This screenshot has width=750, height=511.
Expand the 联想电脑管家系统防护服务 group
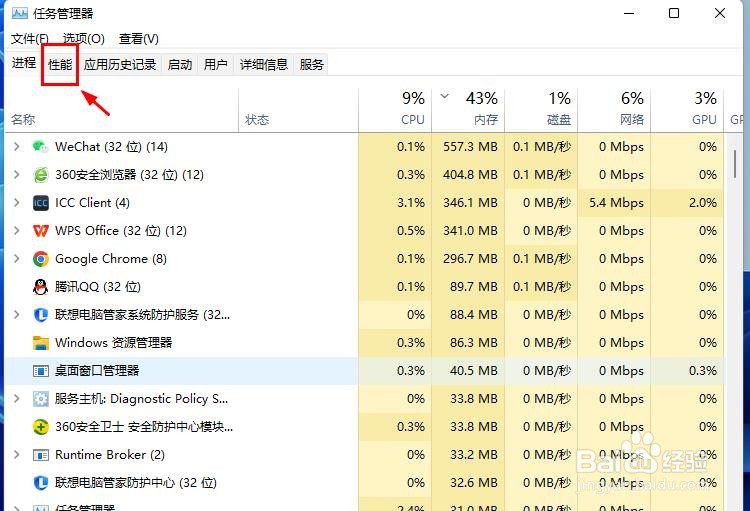pos(17,314)
